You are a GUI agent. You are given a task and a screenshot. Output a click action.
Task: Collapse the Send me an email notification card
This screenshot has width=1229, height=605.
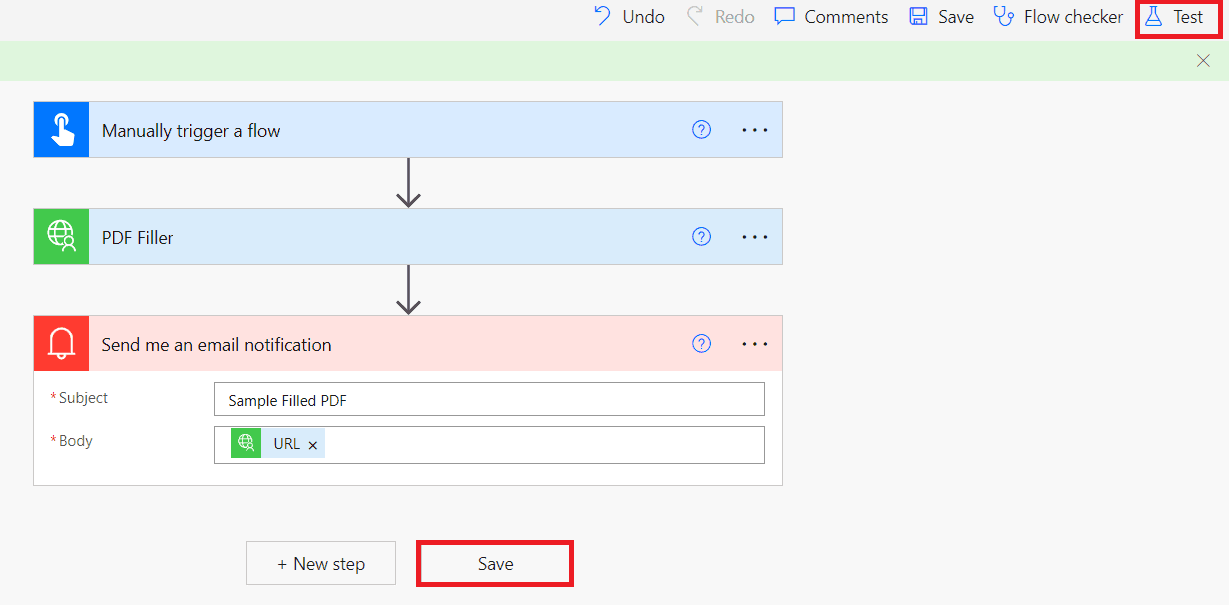tap(380, 344)
